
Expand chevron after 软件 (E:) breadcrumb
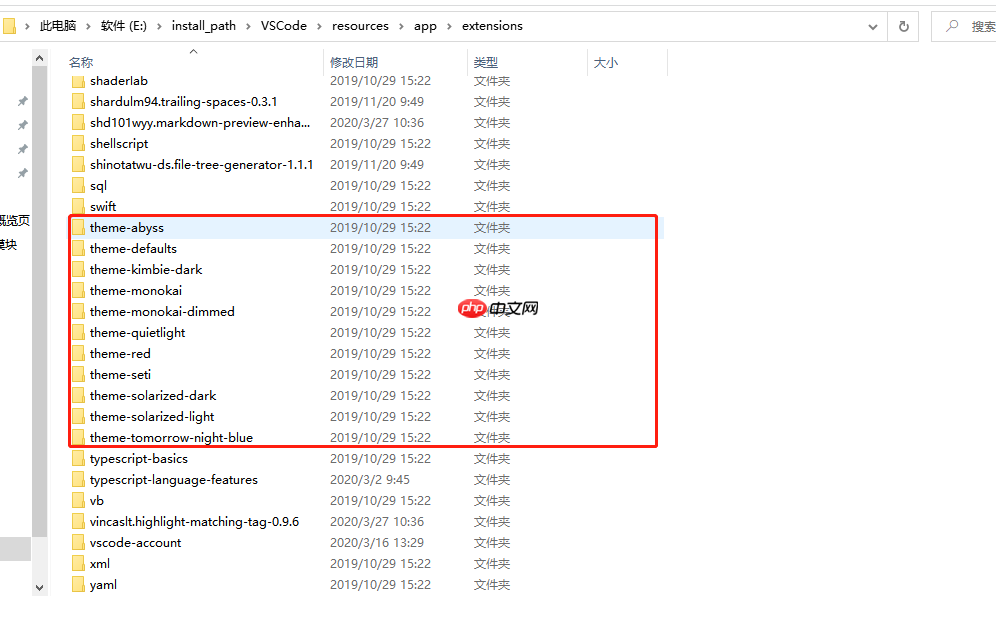159,27
